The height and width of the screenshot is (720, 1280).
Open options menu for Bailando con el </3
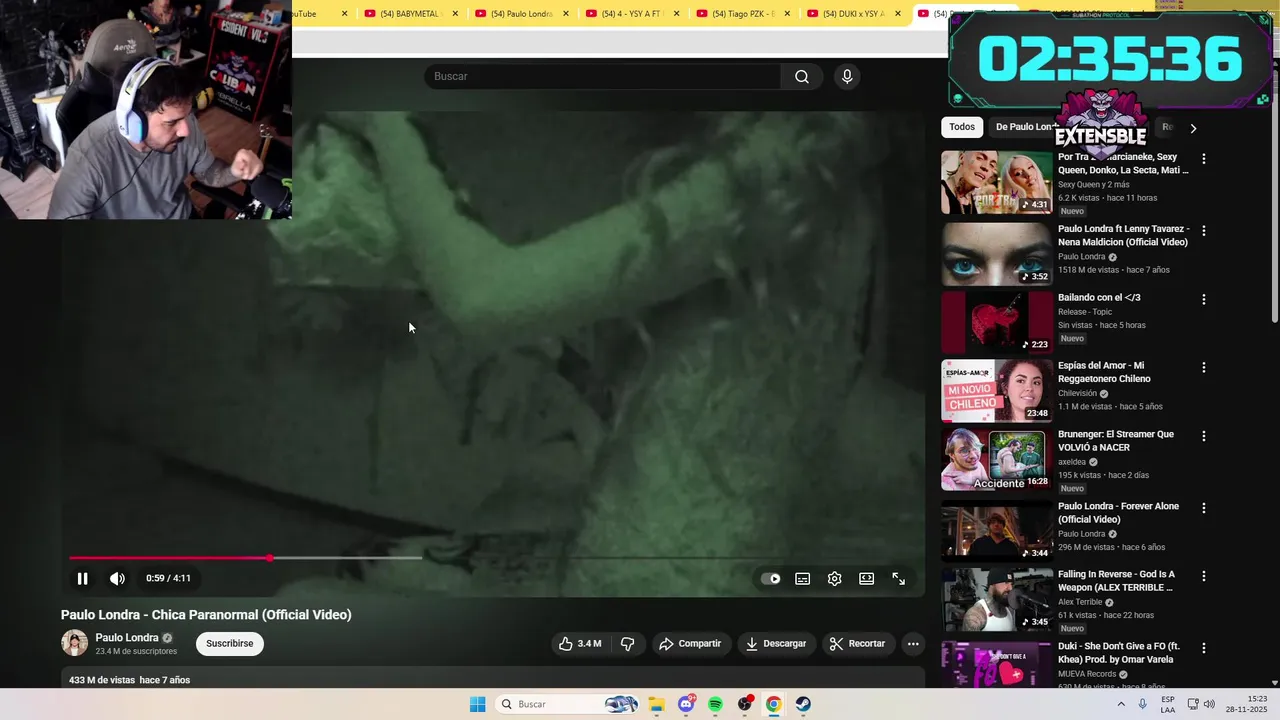[x=1203, y=300]
